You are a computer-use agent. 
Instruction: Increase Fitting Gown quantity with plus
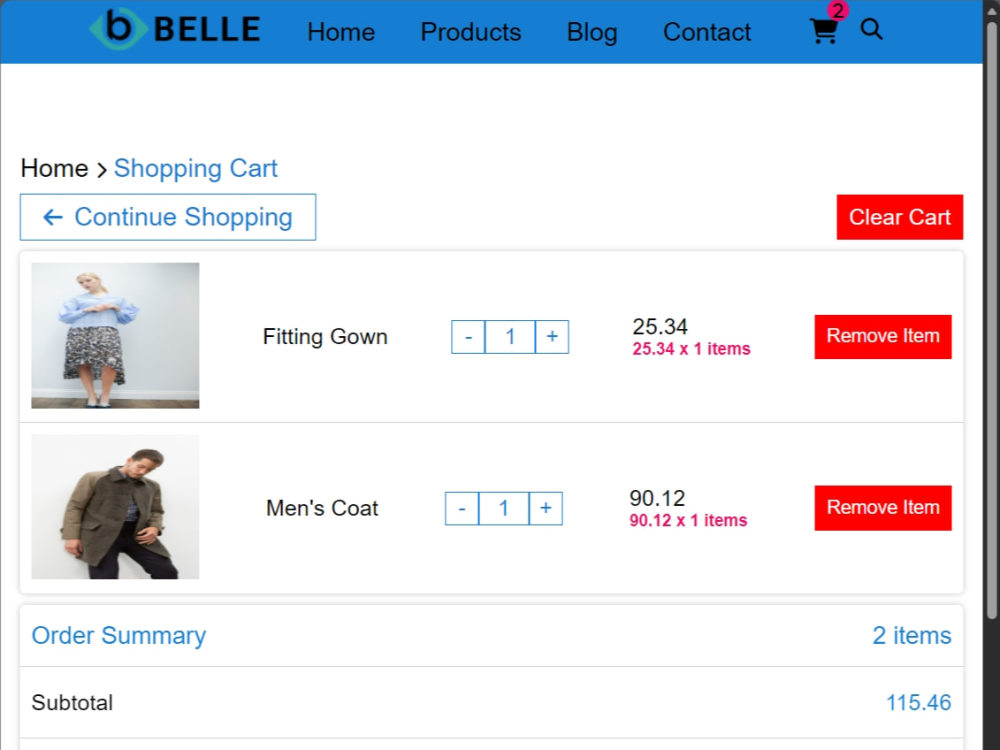[x=552, y=337]
